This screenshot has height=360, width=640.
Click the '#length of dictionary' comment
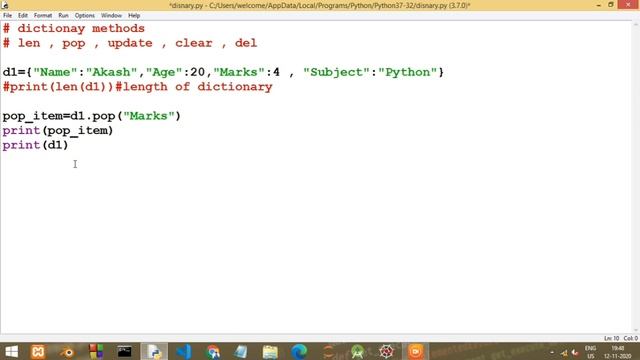click(194, 87)
